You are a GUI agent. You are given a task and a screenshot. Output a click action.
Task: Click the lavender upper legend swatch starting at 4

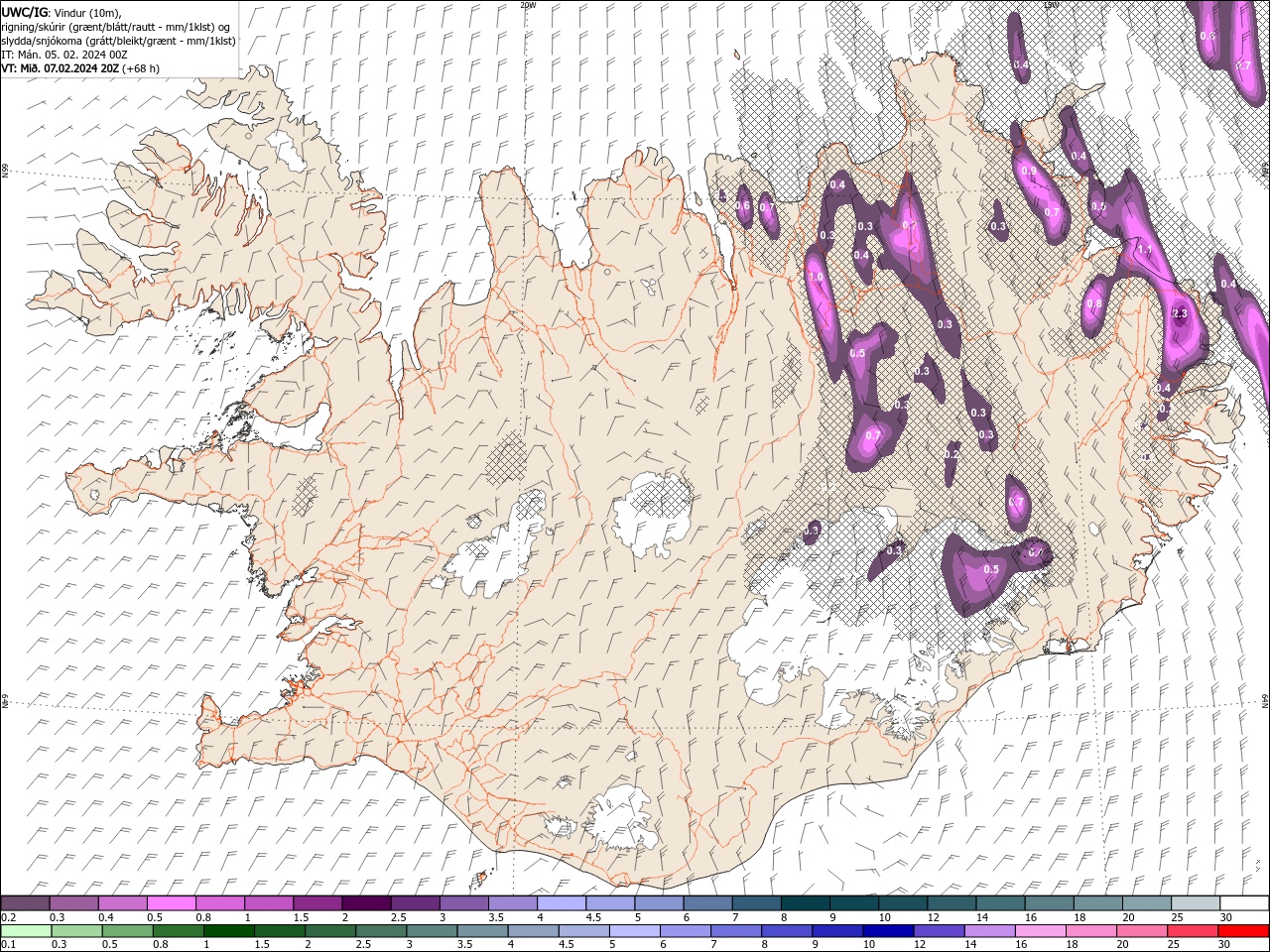[x=562, y=903]
